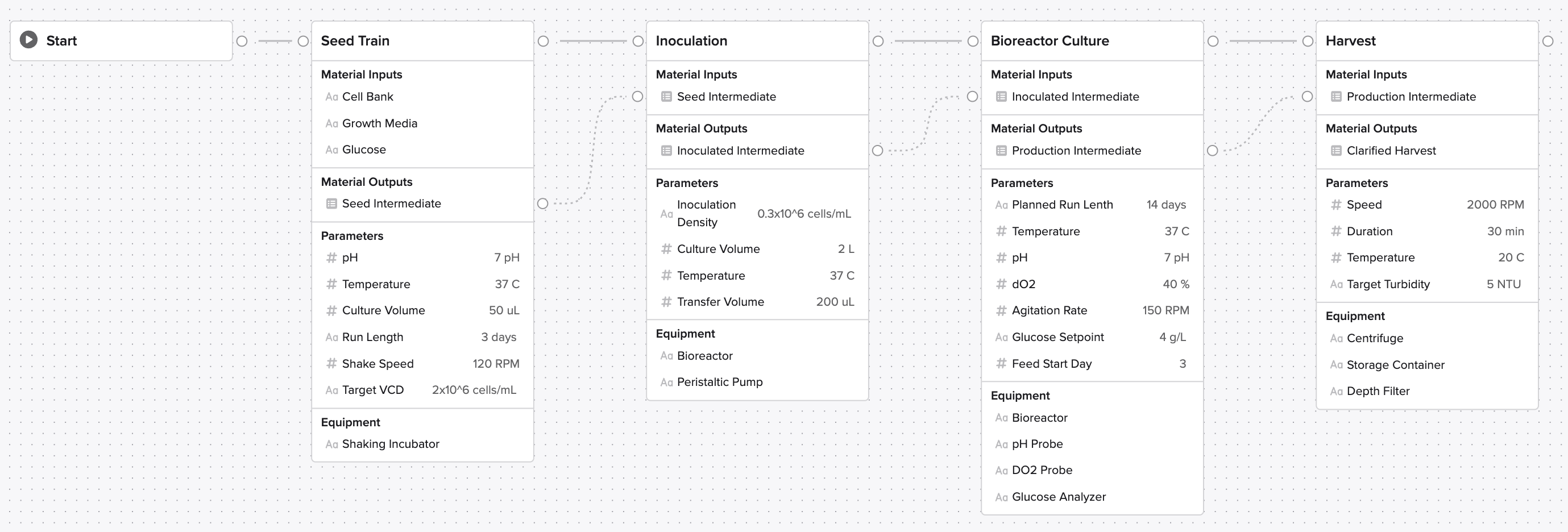Click the Inoculation Density value field
This screenshot has height=532, width=1568.
tap(803, 214)
